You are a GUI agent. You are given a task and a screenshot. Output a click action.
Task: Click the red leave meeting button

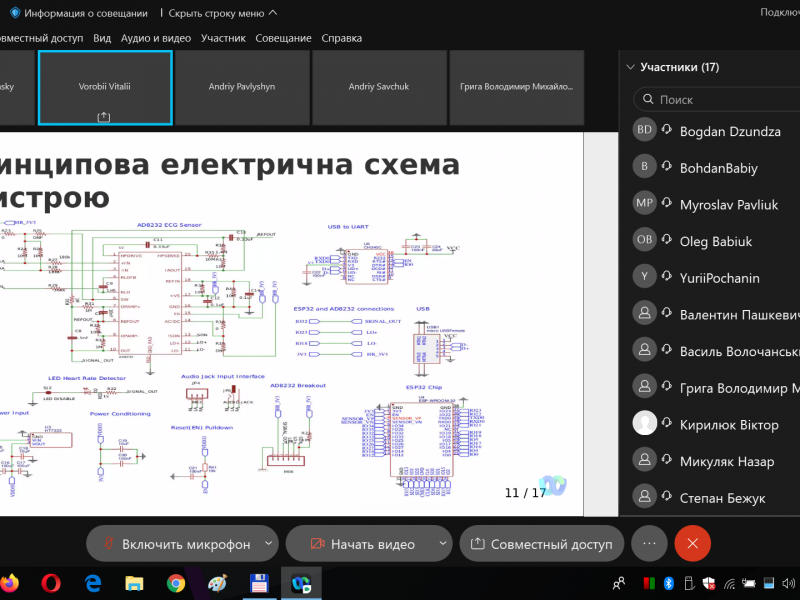coord(692,544)
